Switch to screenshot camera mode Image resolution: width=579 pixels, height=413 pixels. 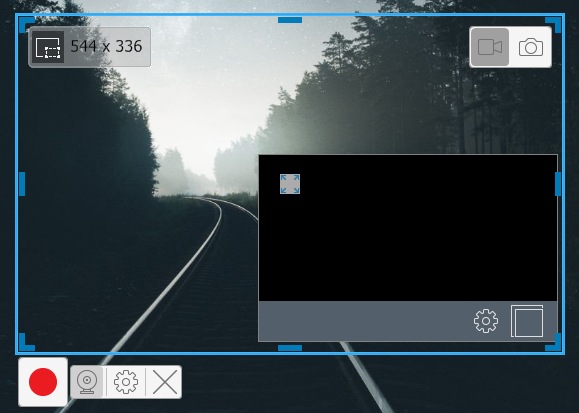pos(531,47)
